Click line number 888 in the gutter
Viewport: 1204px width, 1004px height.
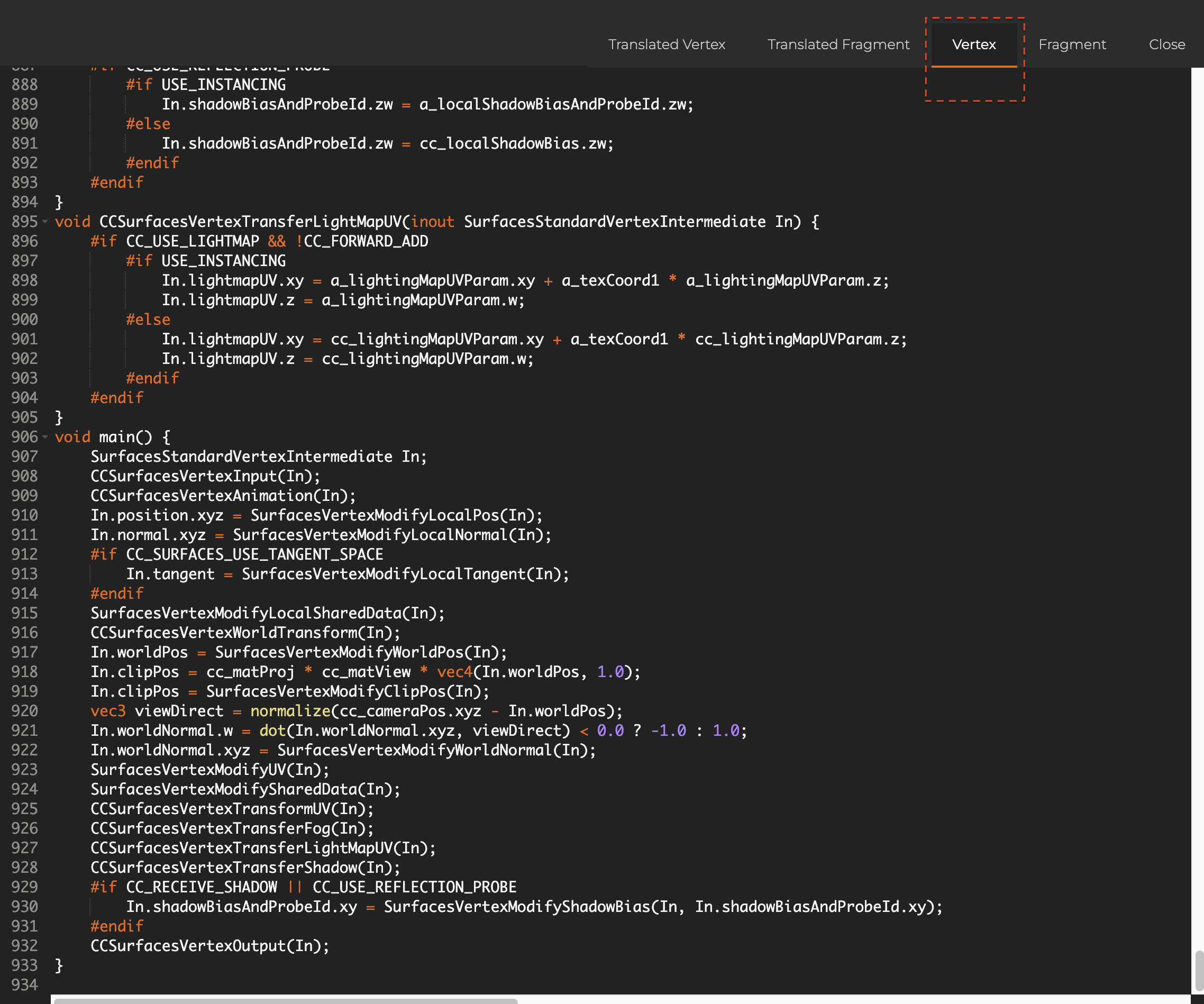point(25,85)
